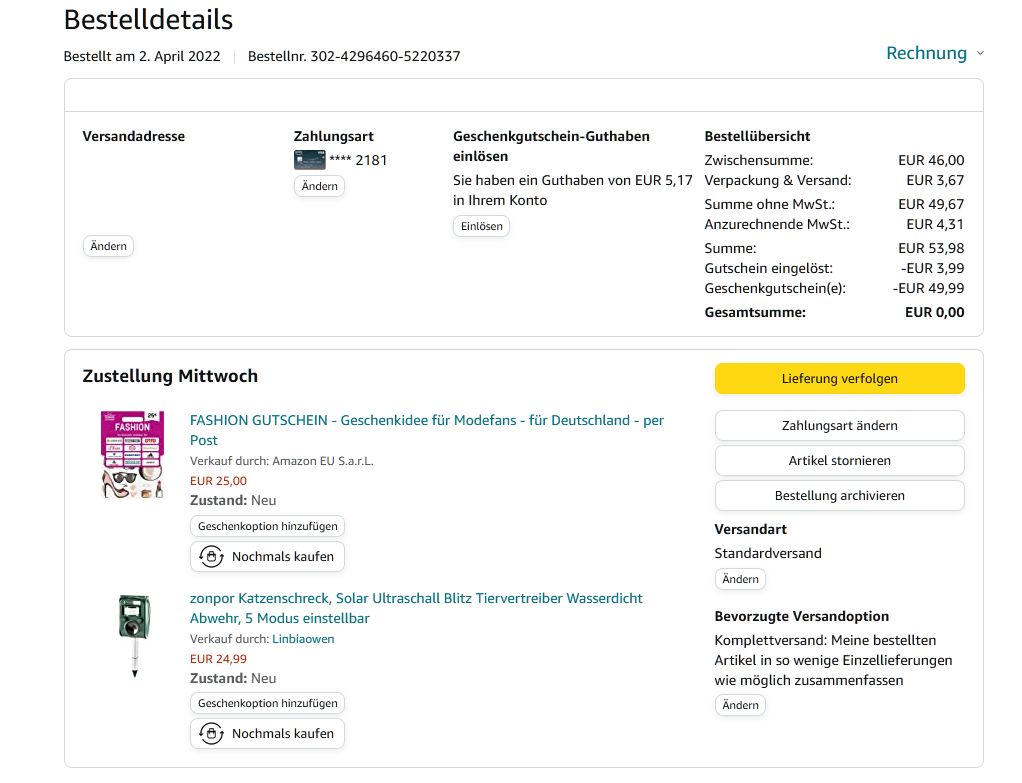
Task: Cancel items via Artikel stornieren
Action: 839,460
